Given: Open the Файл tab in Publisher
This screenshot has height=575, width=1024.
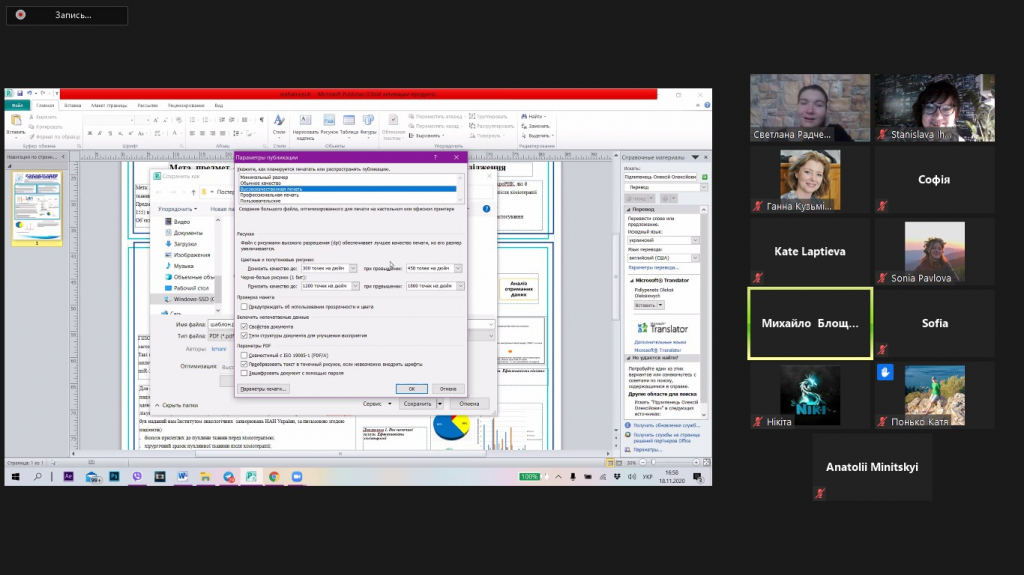Looking at the screenshot, I should coord(17,105).
